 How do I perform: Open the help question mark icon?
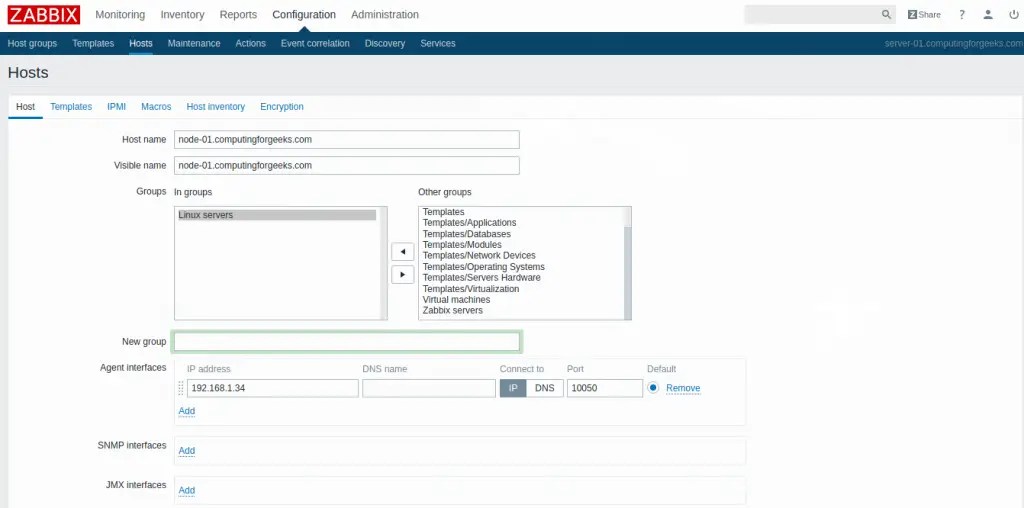(962, 14)
